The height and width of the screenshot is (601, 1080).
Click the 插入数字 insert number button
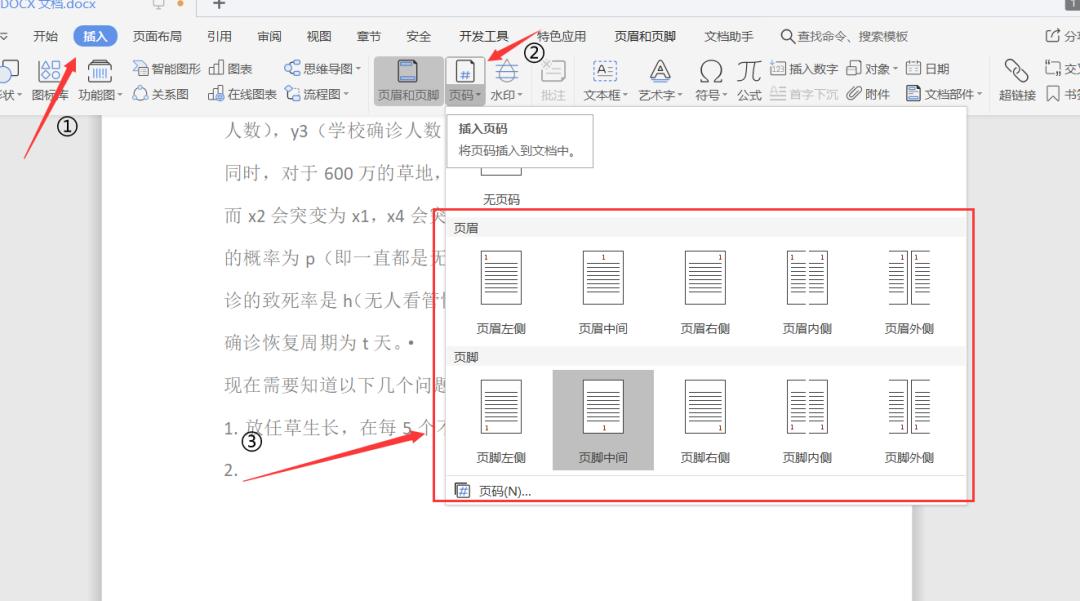[x=804, y=67]
